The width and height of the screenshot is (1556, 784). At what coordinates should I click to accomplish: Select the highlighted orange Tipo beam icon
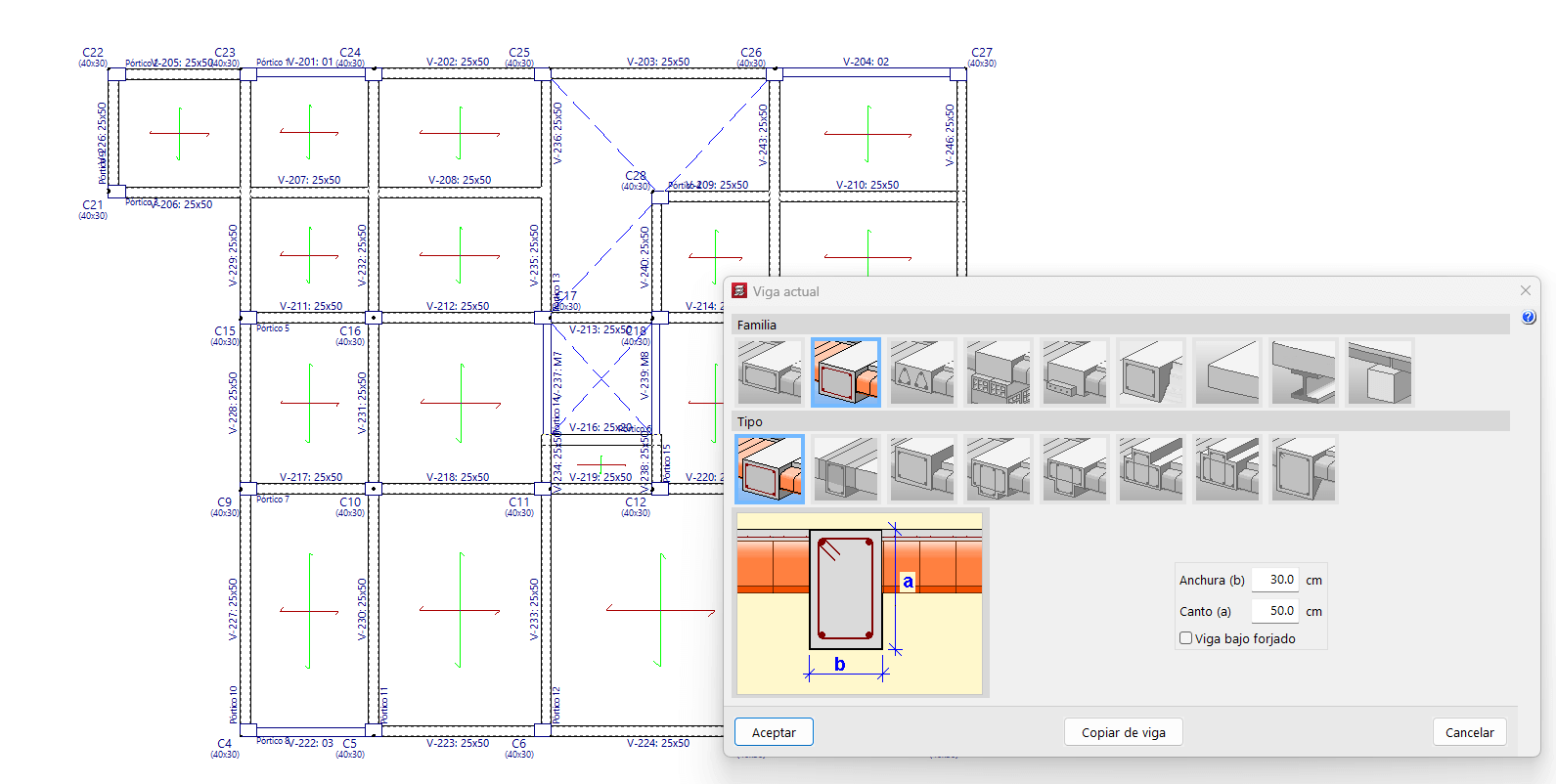point(770,469)
